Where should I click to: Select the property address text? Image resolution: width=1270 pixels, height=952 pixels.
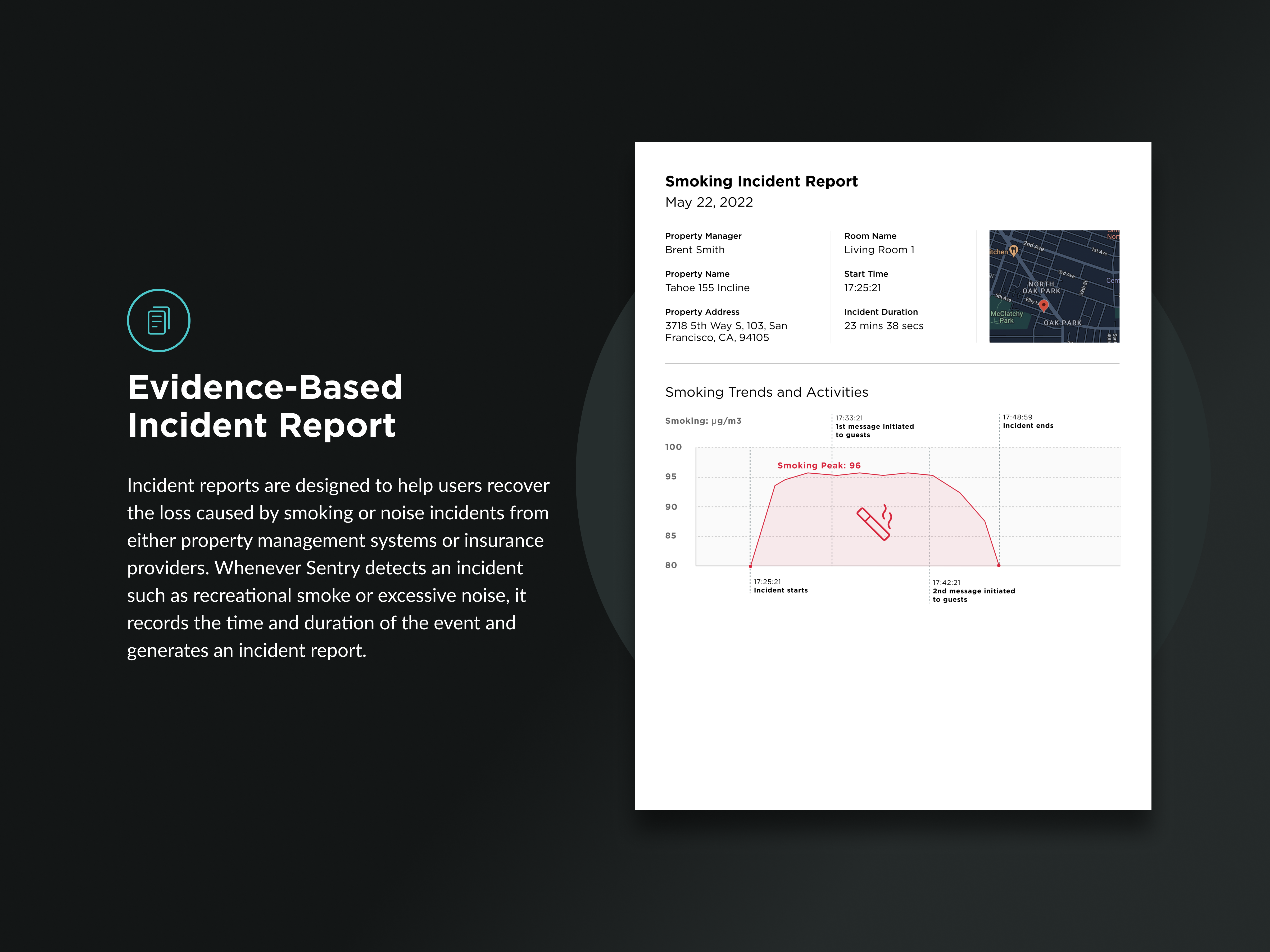[726, 332]
